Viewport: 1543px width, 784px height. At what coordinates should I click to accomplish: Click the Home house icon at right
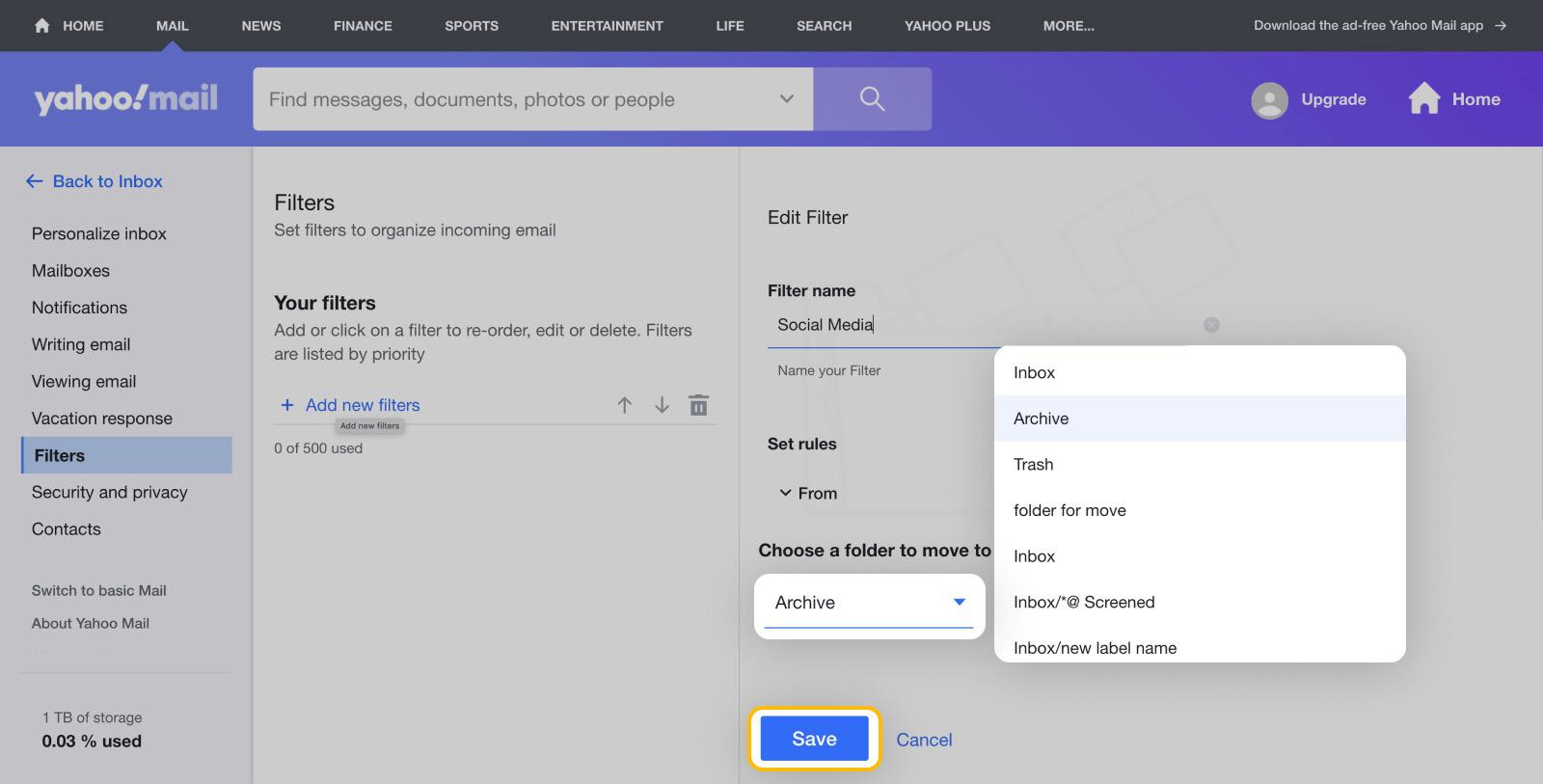(1423, 98)
